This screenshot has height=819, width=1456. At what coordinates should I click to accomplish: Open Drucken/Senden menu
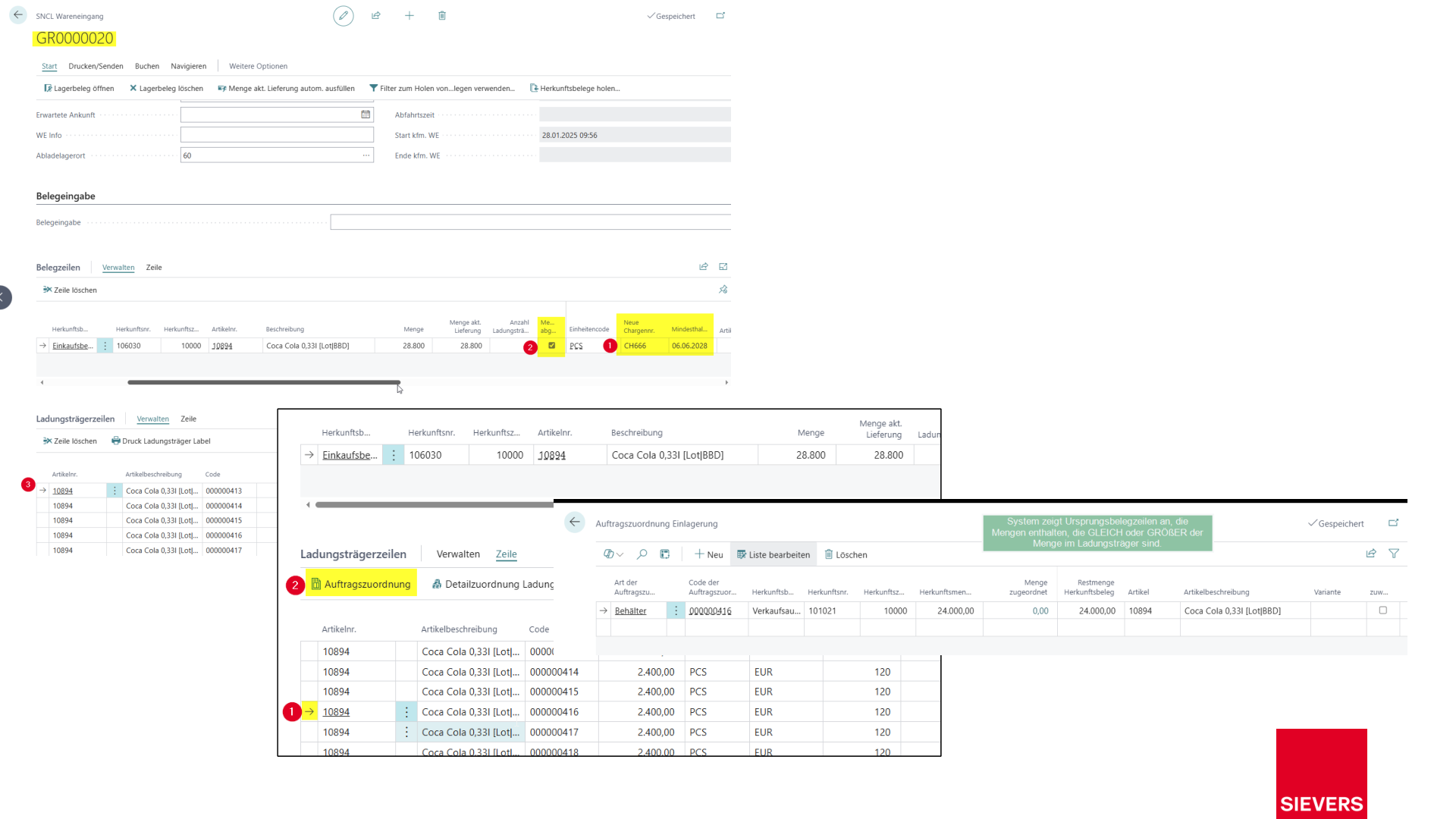tap(96, 66)
